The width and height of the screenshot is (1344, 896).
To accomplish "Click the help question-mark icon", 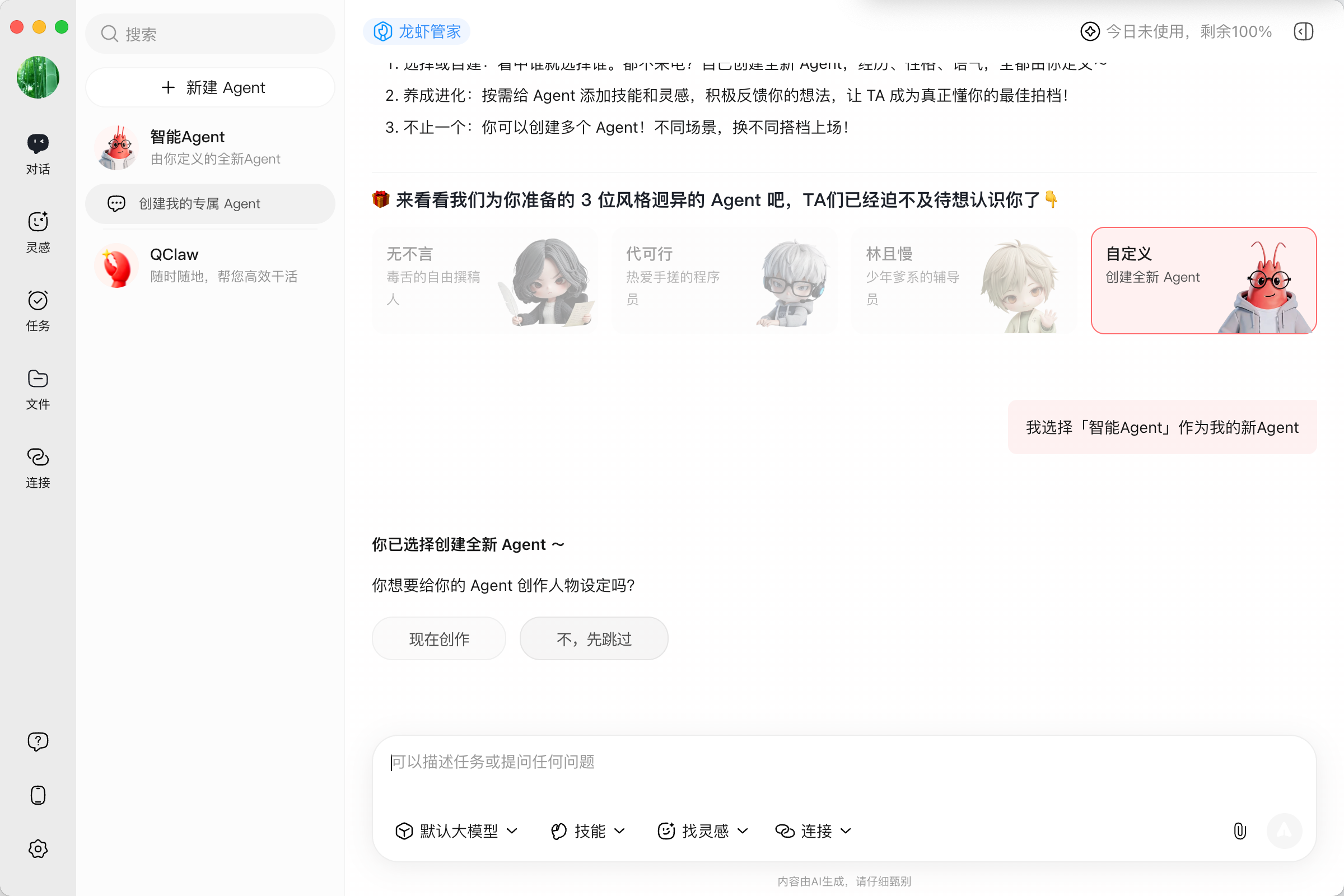I will point(38,741).
